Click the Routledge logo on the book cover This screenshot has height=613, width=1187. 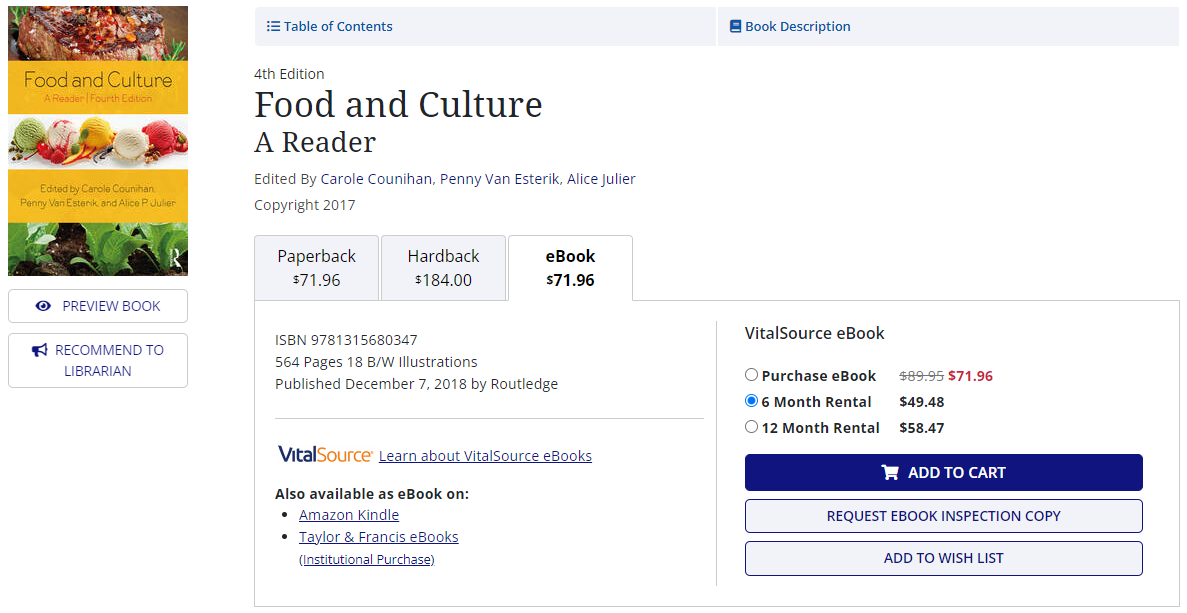click(175, 260)
